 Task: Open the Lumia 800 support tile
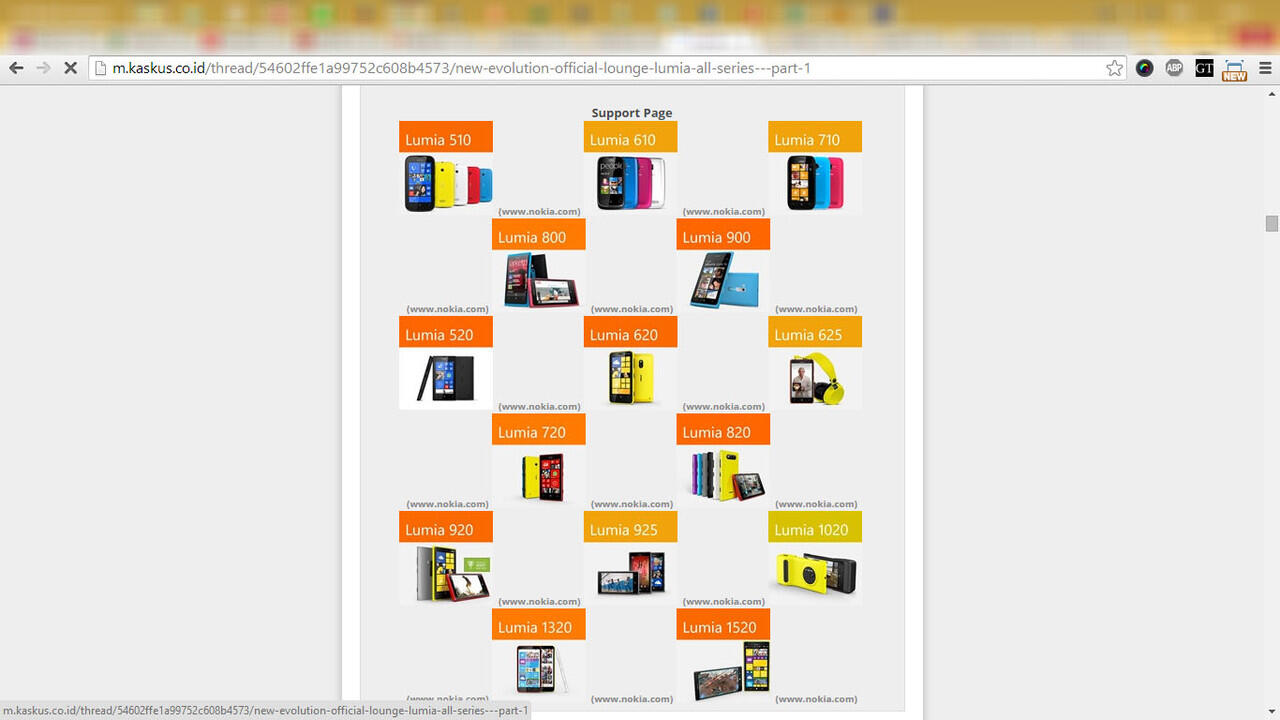coord(538,264)
